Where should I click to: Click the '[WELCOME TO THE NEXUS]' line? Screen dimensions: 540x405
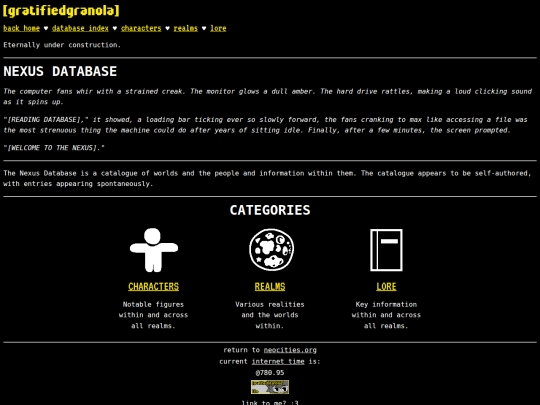tap(54, 148)
